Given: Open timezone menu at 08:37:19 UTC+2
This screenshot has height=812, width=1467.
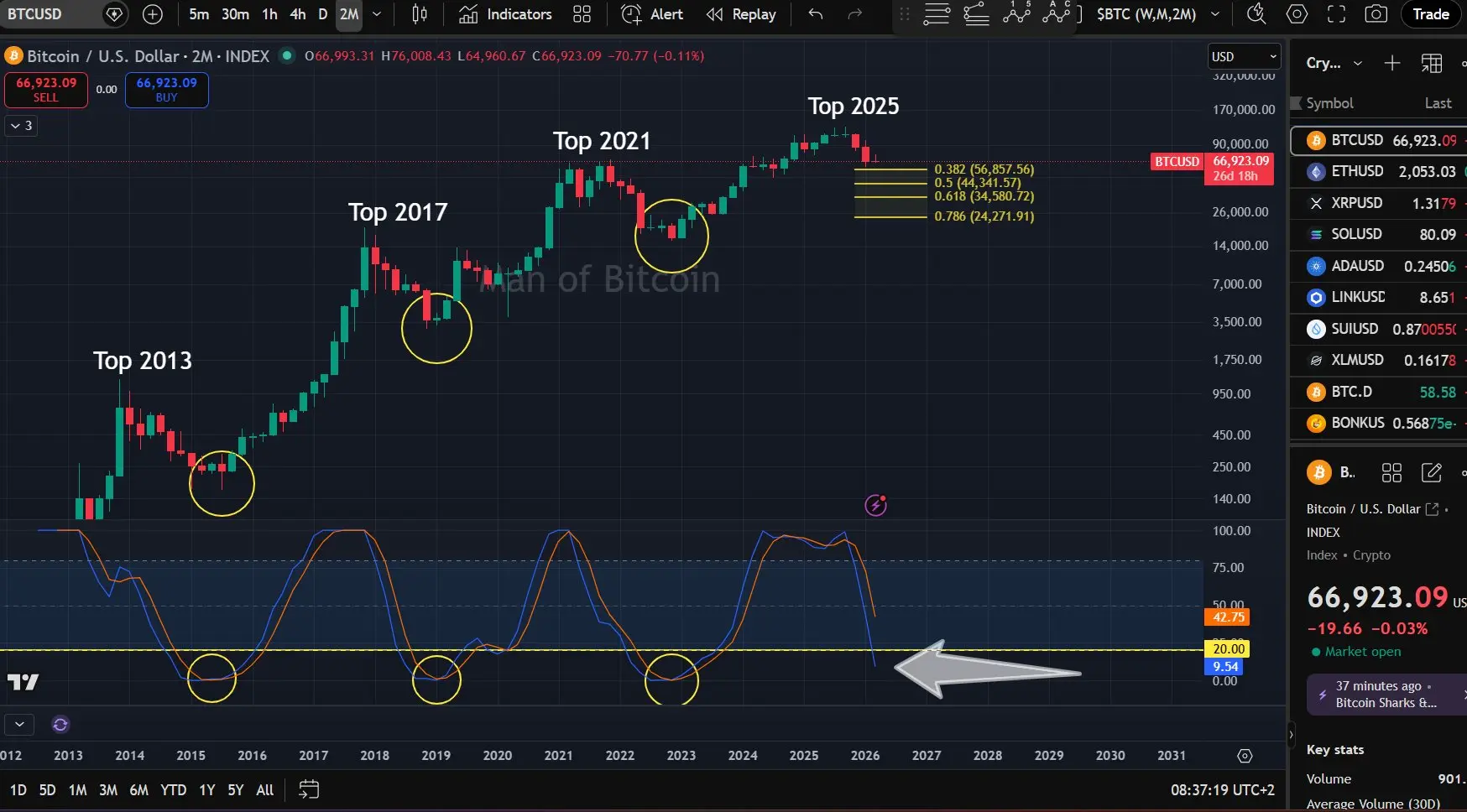Looking at the screenshot, I should [1223, 790].
